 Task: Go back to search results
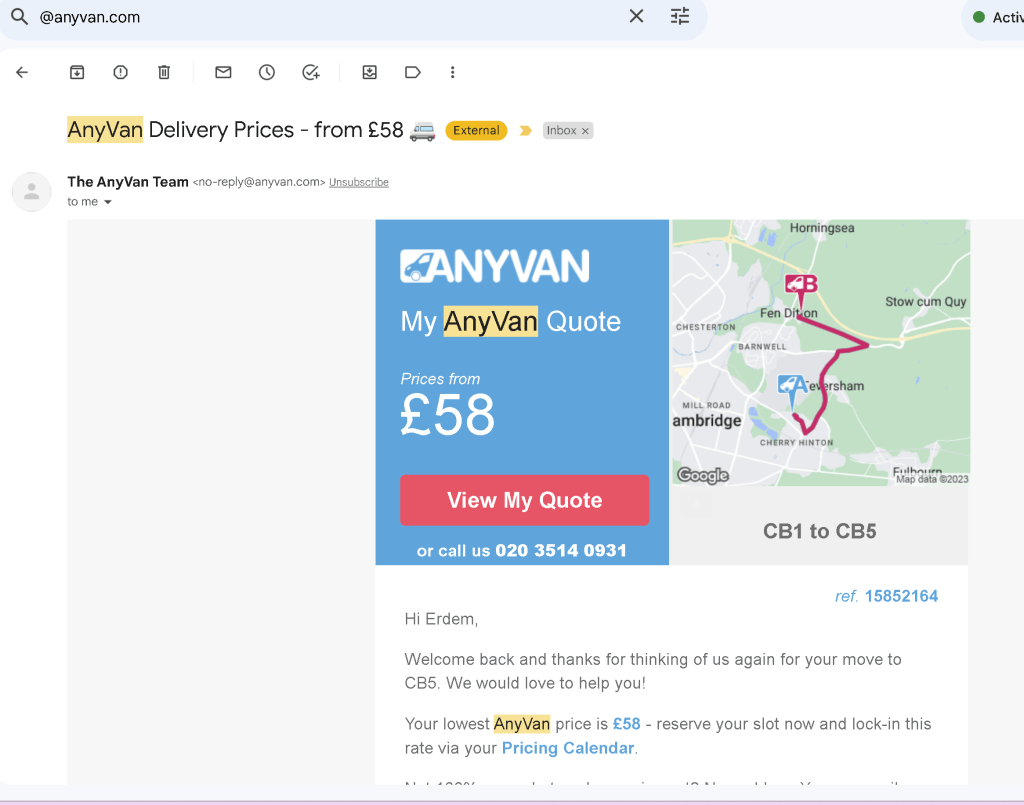coord(22,72)
